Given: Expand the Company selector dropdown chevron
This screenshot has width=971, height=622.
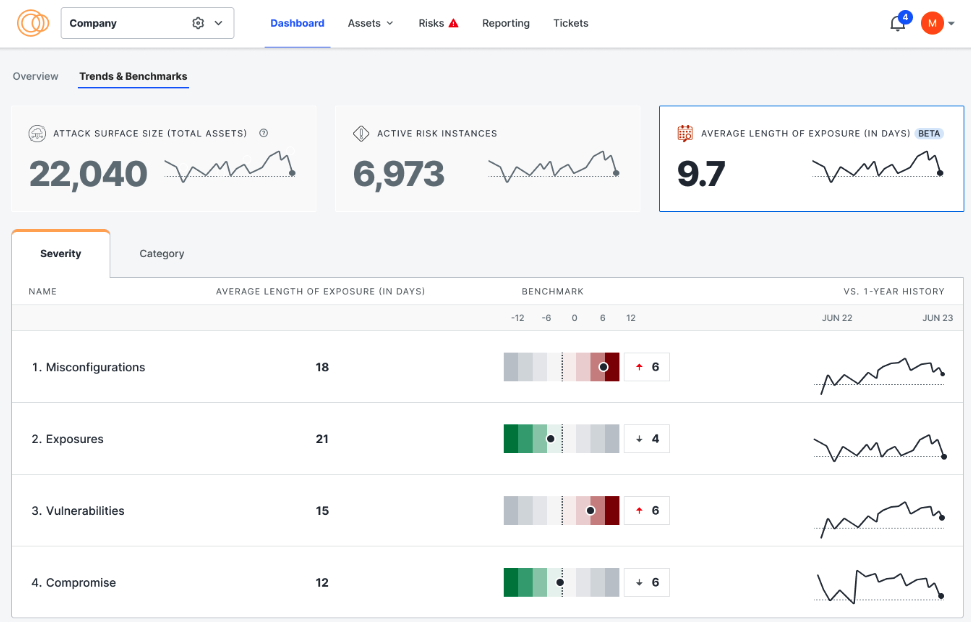Looking at the screenshot, I should click(x=218, y=23).
